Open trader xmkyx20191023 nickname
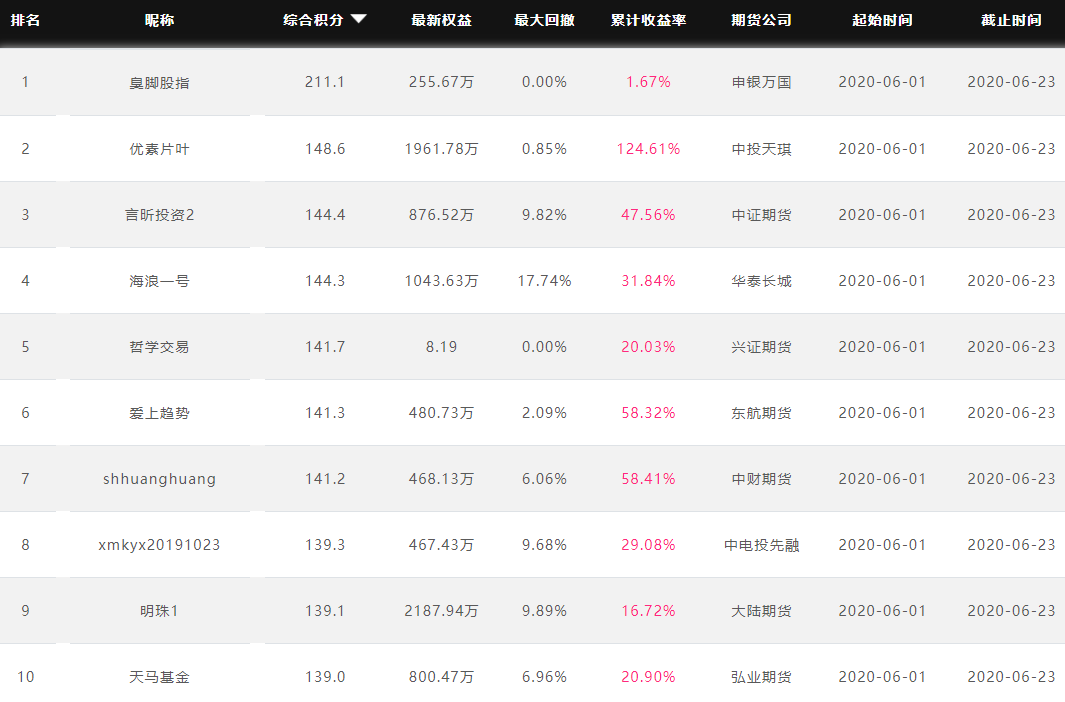 [x=160, y=545]
